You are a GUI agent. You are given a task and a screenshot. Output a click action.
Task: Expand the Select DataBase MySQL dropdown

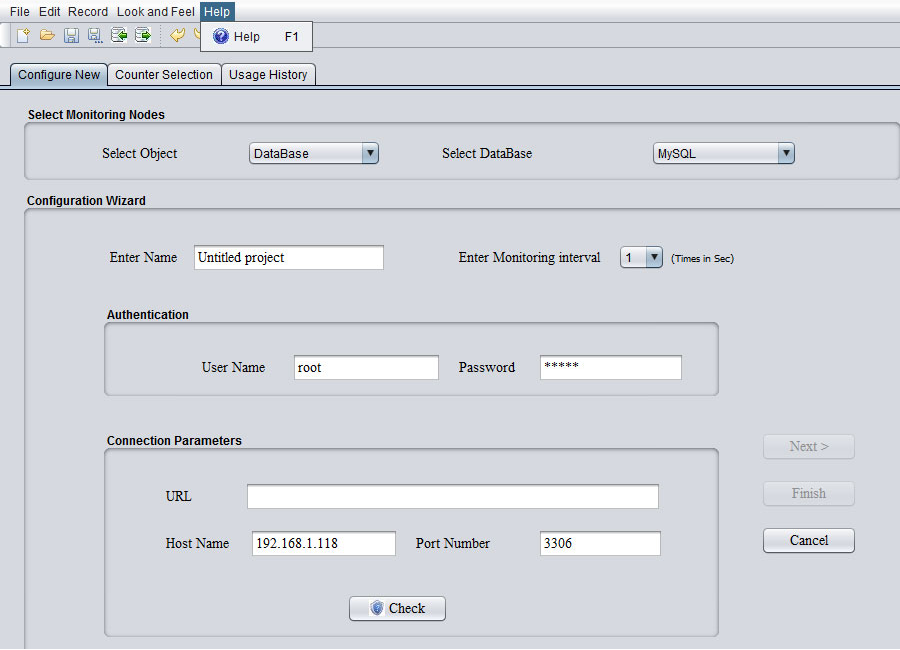tap(725, 153)
